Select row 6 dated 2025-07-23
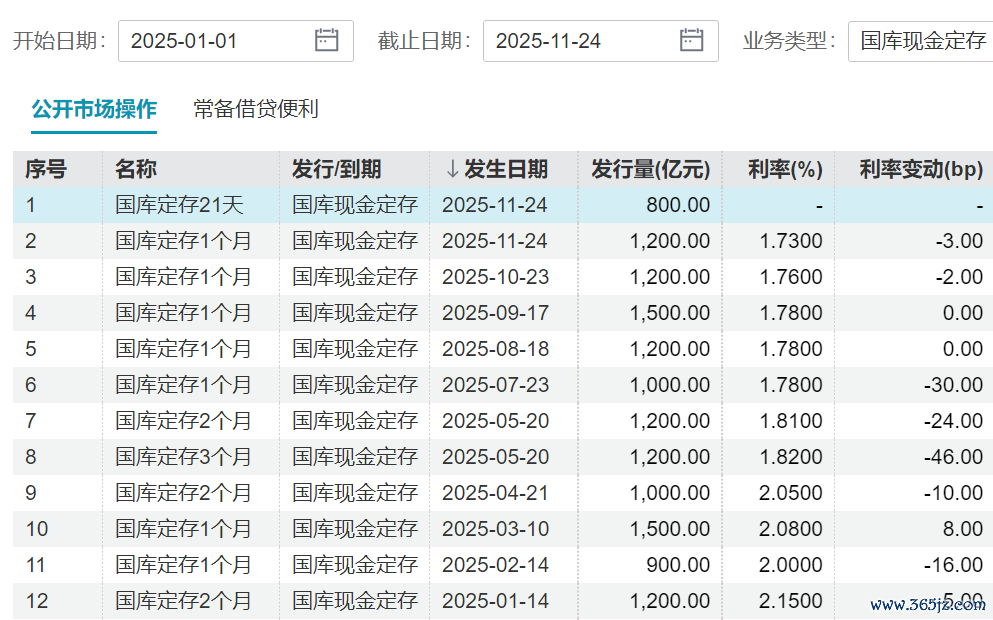 coord(495,385)
